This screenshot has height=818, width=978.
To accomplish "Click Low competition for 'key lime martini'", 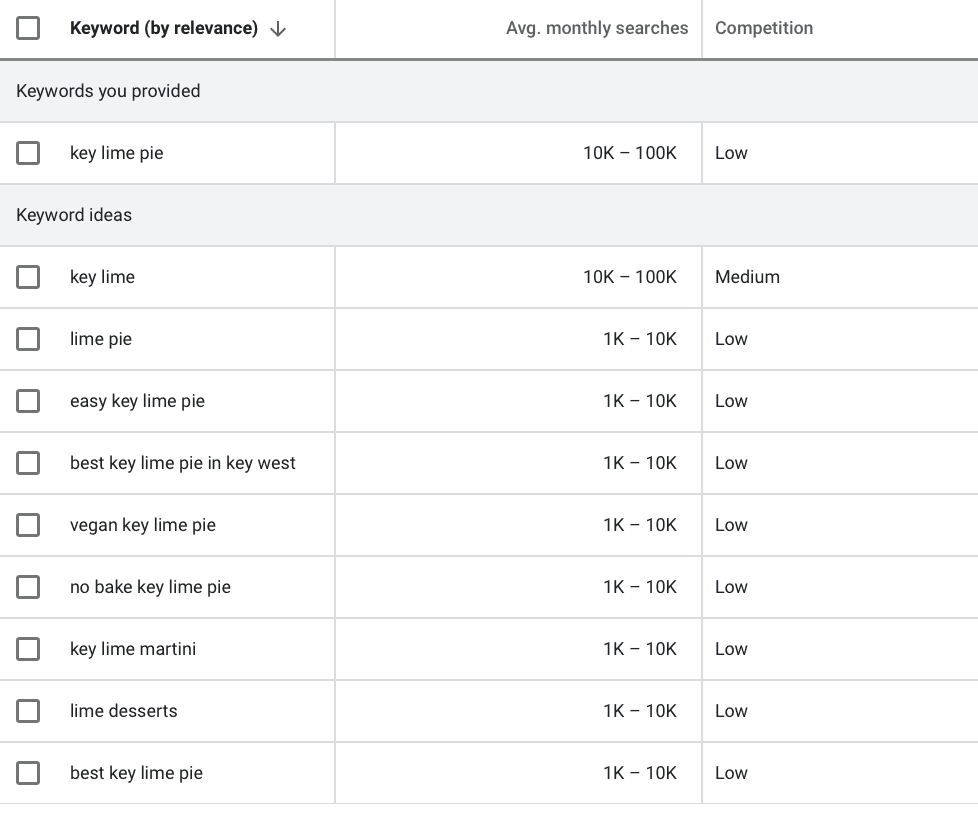I will click(x=731, y=649).
